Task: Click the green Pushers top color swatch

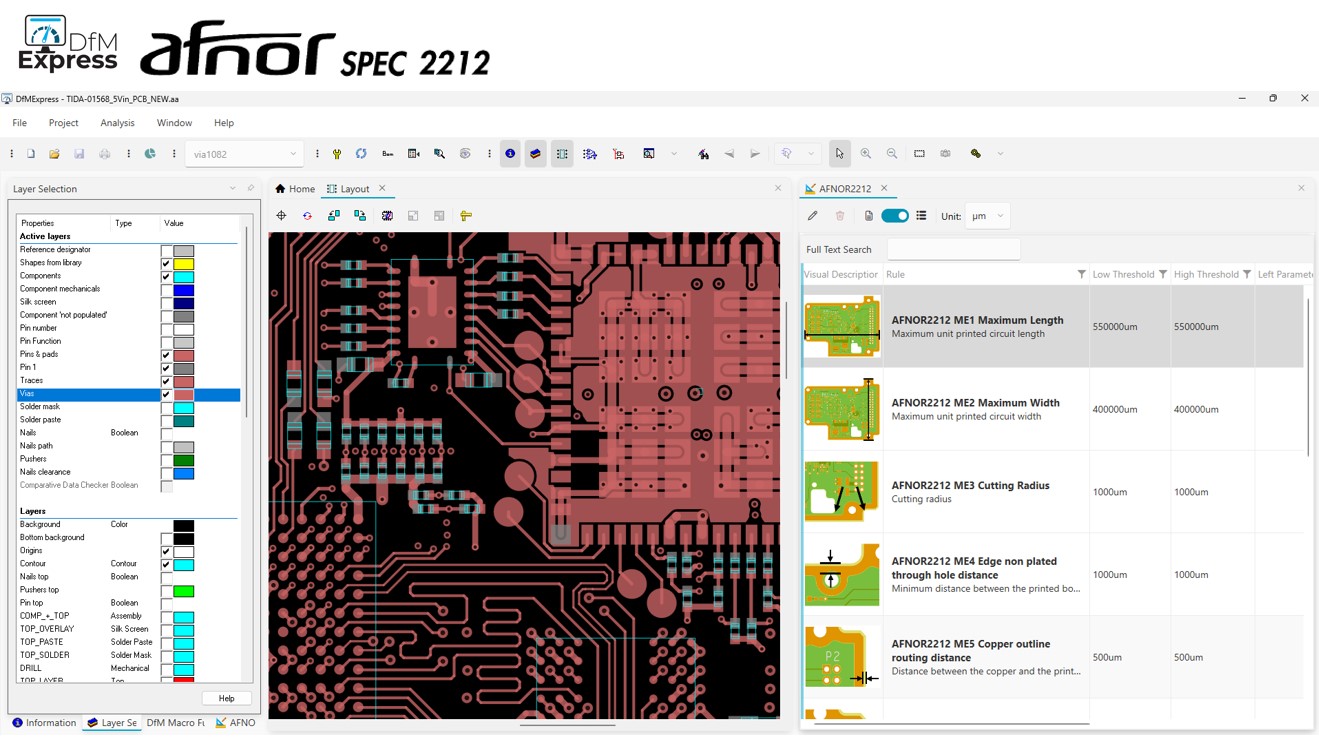Action: coord(183,591)
